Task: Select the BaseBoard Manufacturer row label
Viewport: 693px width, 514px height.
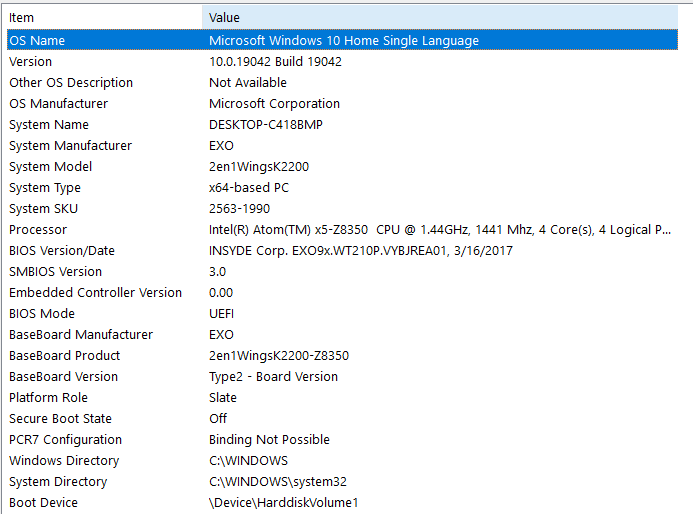Action: [x=81, y=335]
